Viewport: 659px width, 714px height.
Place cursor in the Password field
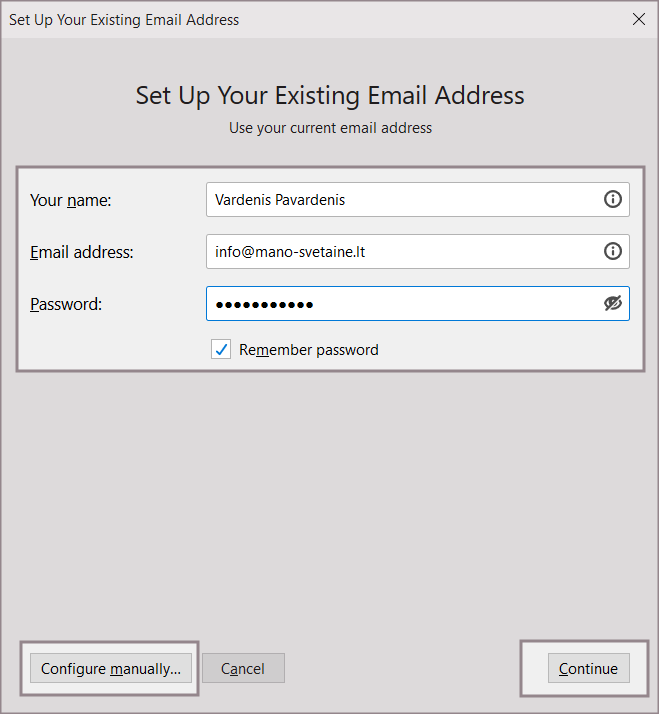(400, 303)
